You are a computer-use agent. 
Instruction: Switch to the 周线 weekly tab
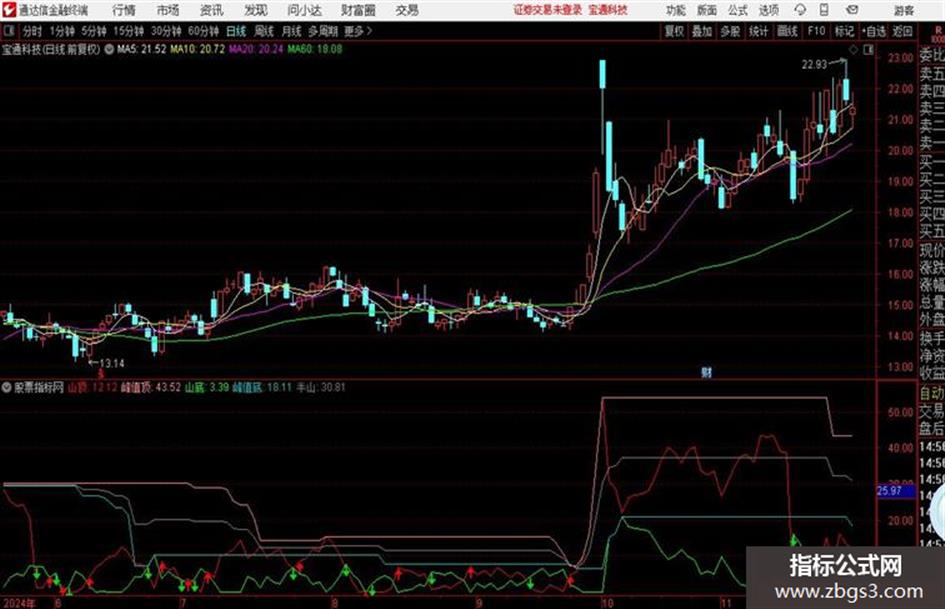pos(264,31)
